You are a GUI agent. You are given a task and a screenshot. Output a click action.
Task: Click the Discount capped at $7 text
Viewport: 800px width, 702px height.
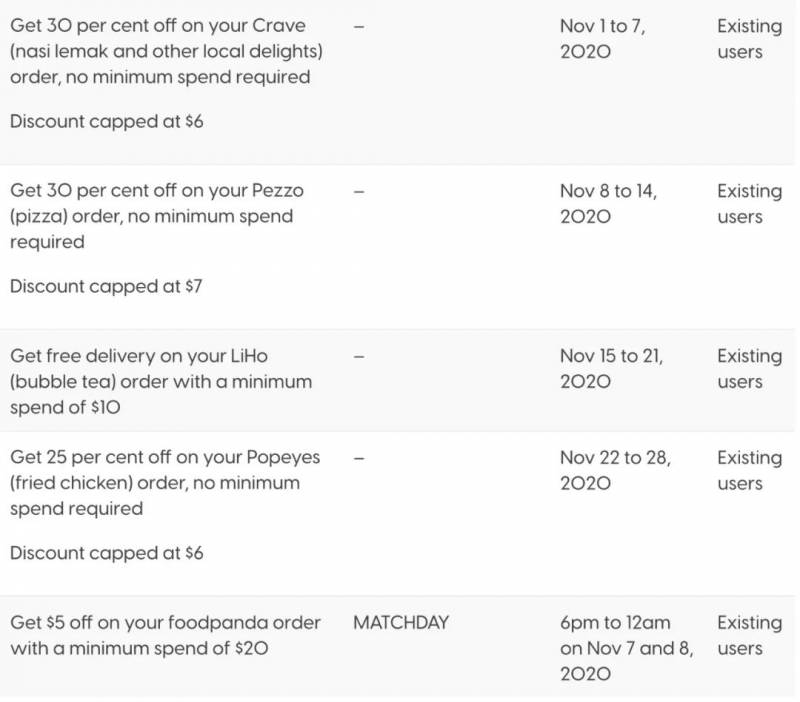click(x=106, y=286)
